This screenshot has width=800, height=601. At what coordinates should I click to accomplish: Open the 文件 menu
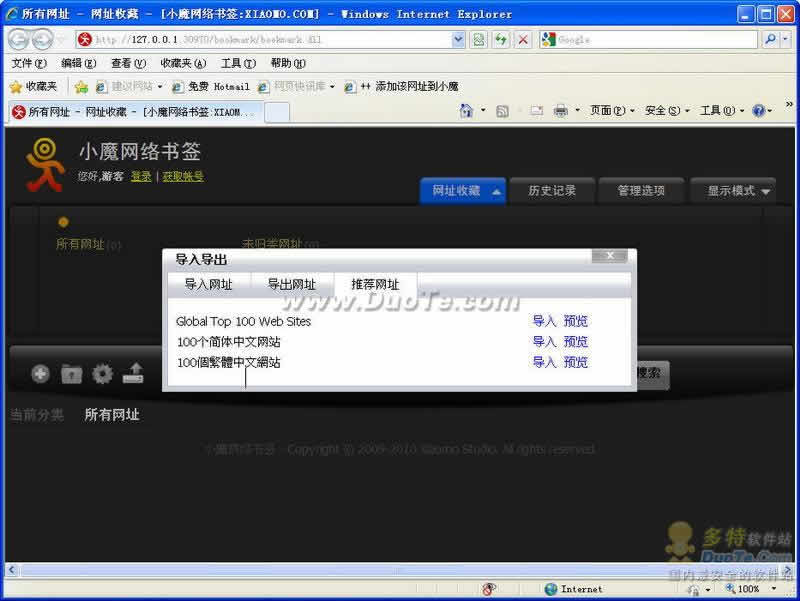29,63
